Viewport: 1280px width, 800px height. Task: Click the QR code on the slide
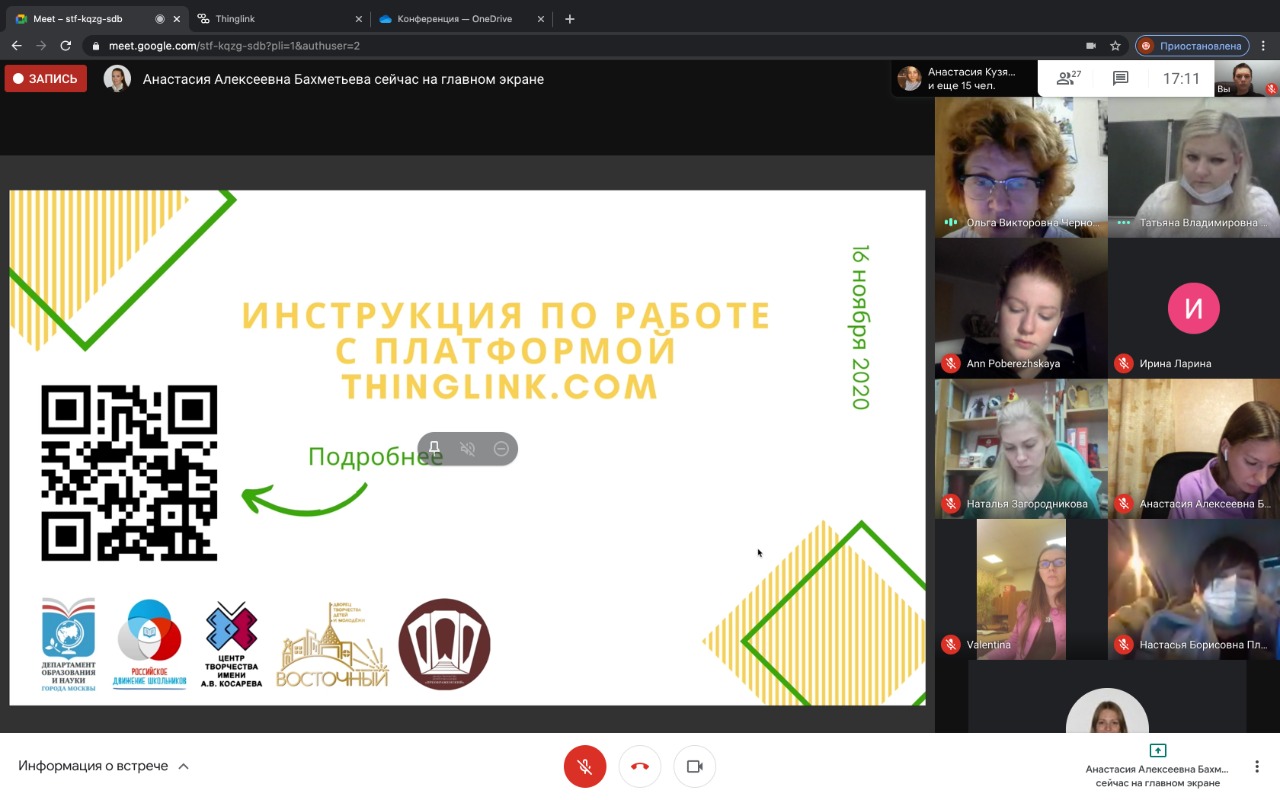tap(129, 473)
